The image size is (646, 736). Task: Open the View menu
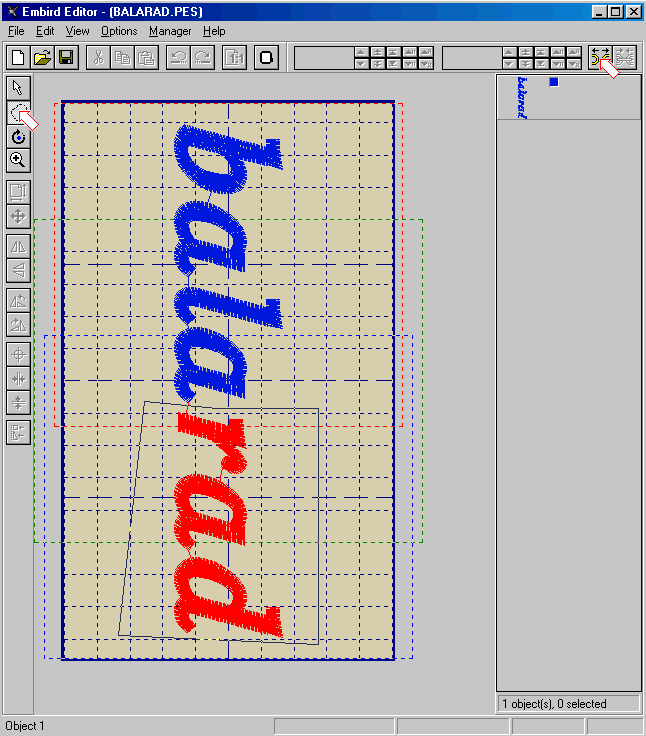(x=77, y=31)
